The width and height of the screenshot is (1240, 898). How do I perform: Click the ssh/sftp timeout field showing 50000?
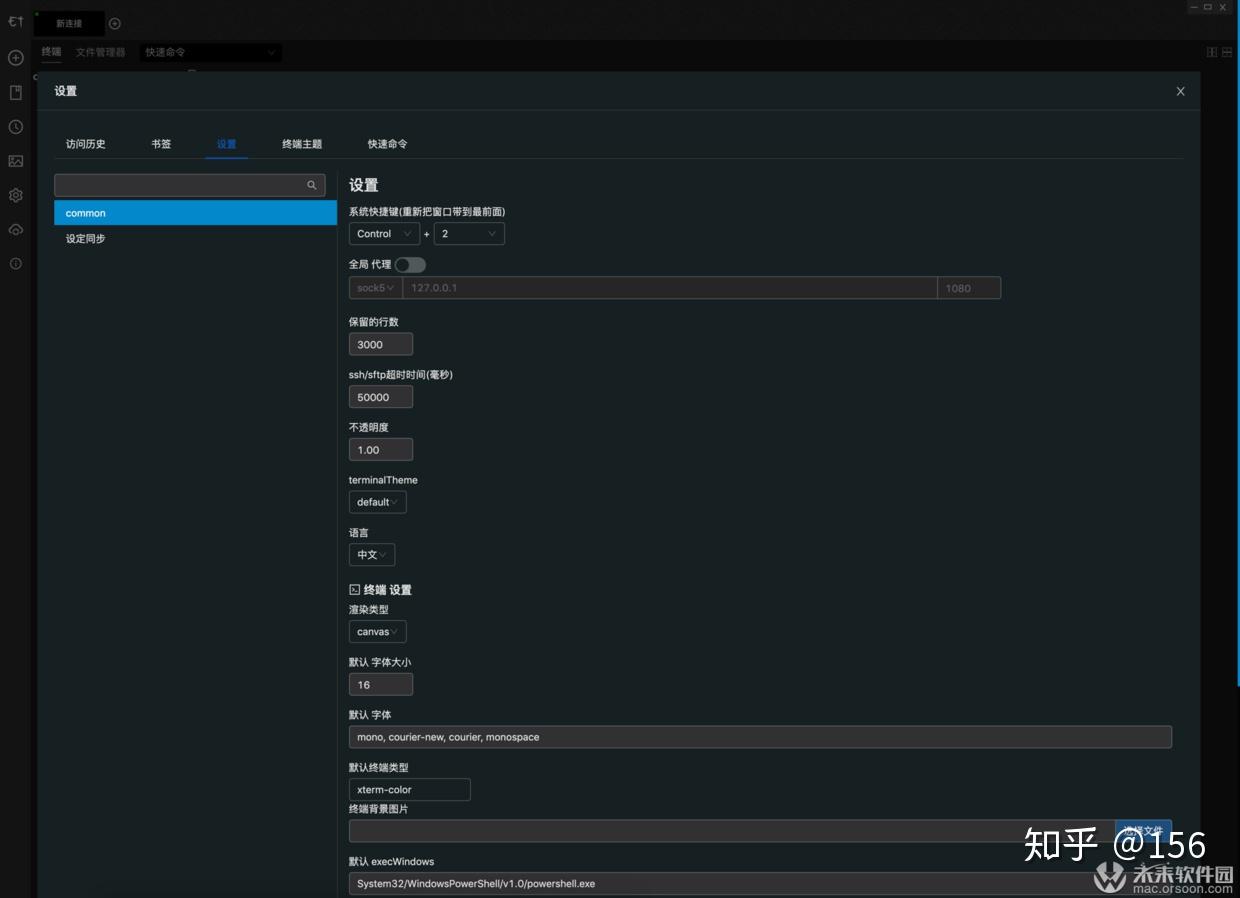[x=381, y=397]
